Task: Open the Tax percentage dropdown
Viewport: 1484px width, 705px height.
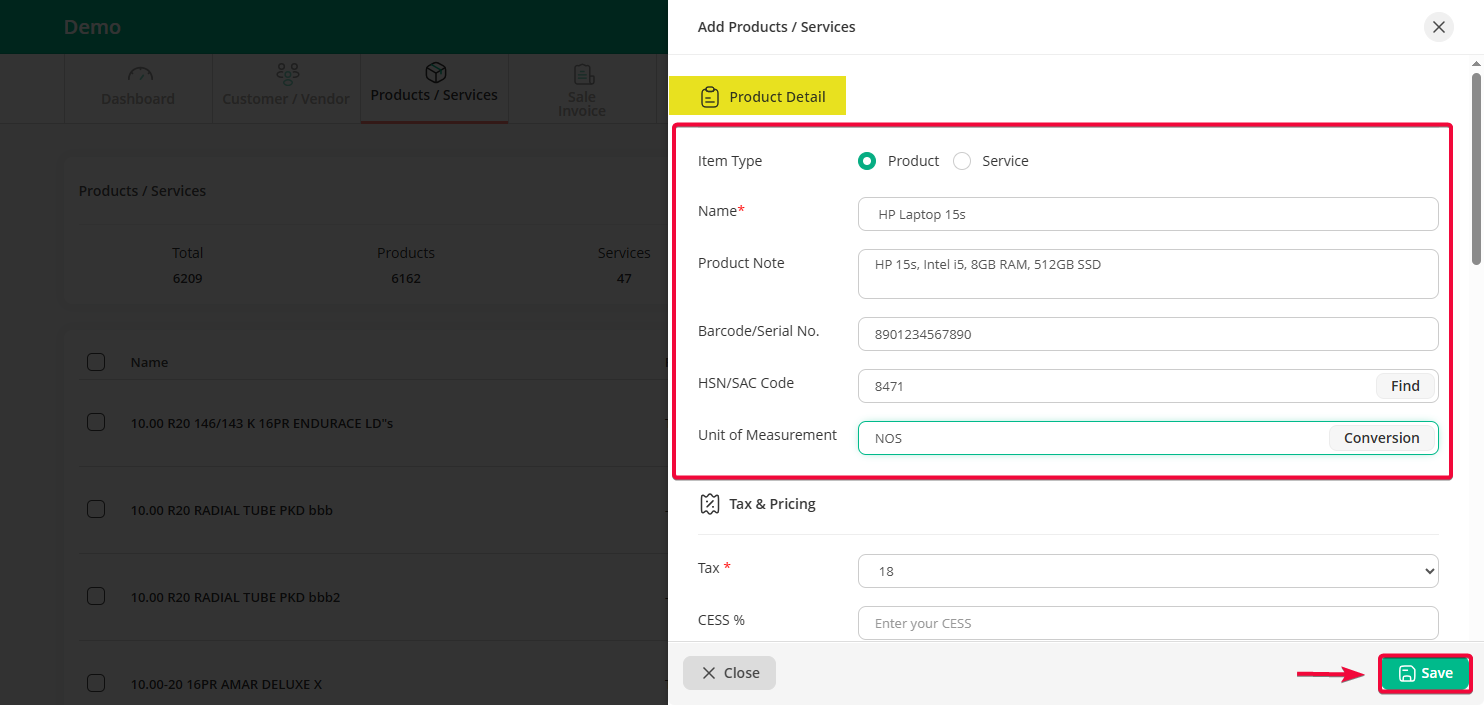Action: [x=1148, y=571]
